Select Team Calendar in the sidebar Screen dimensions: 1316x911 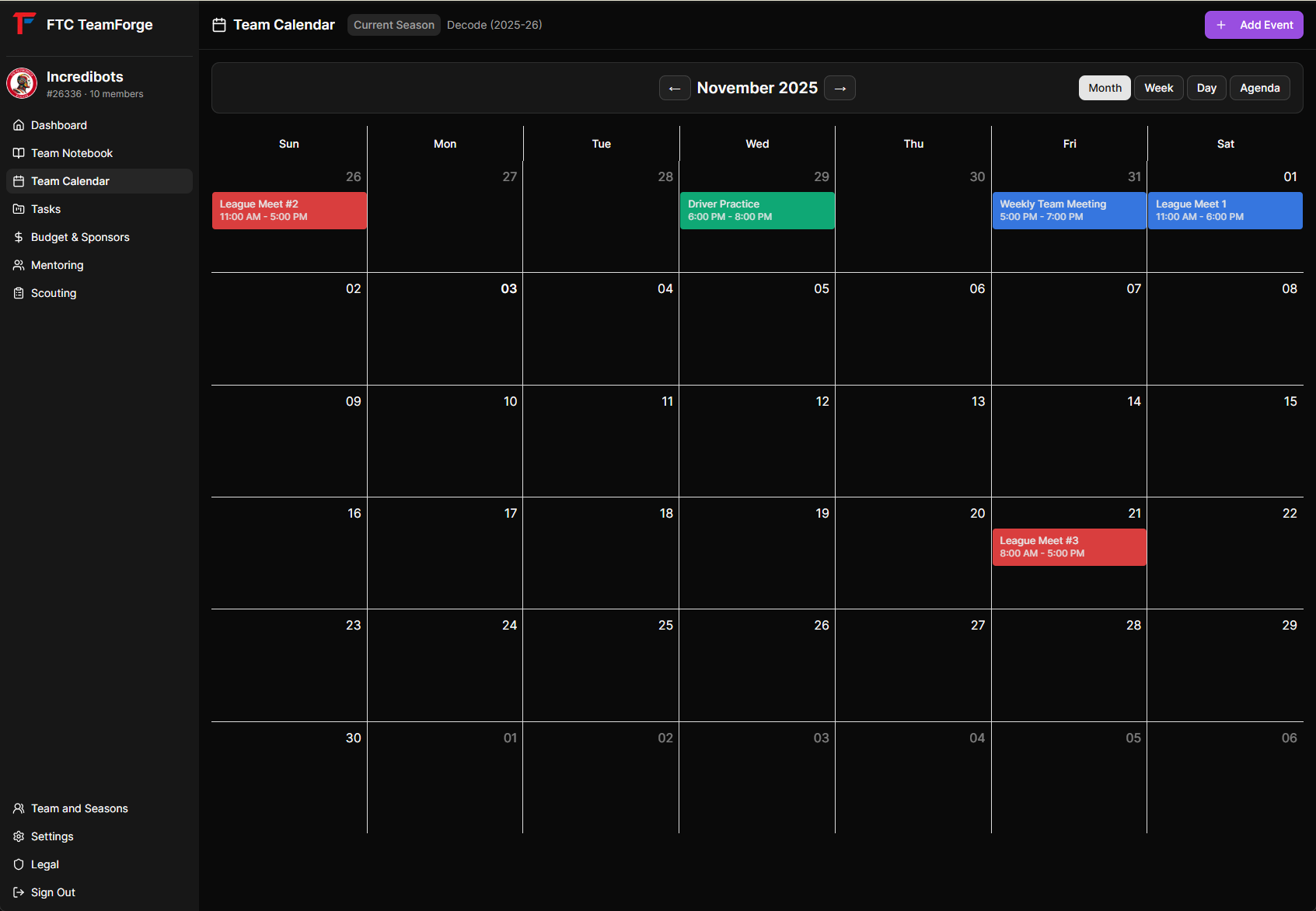70,181
